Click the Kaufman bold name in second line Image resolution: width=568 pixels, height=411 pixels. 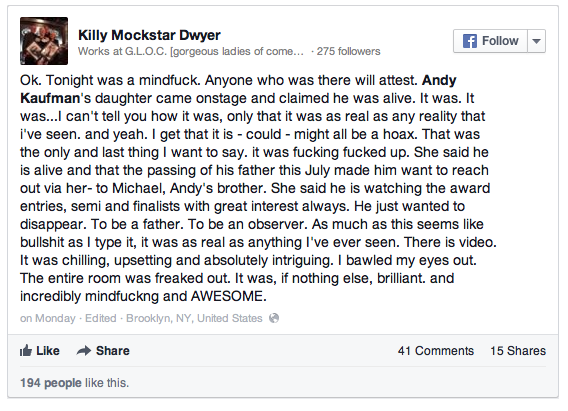50,98
